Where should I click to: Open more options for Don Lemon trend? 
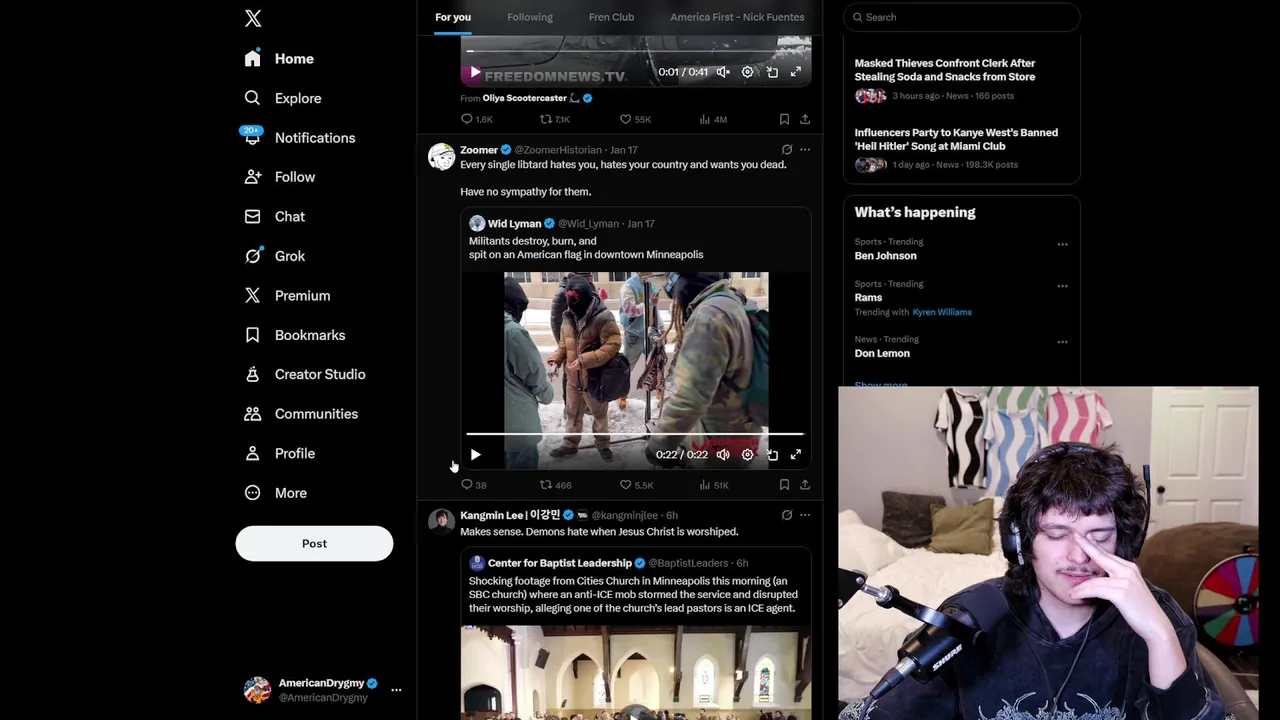pyautogui.click(x=1062, y=342)
